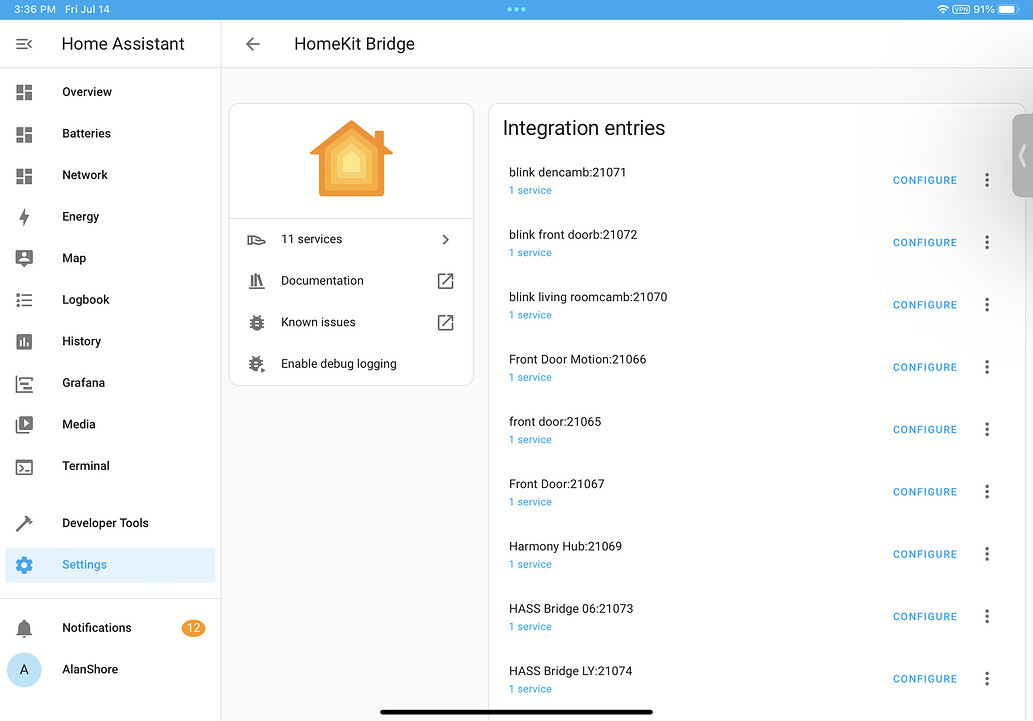Open options menu for HASS Bridge LY:21074
The height and width of the screenshot is (721, 1033).
click(x=987, y=678)
